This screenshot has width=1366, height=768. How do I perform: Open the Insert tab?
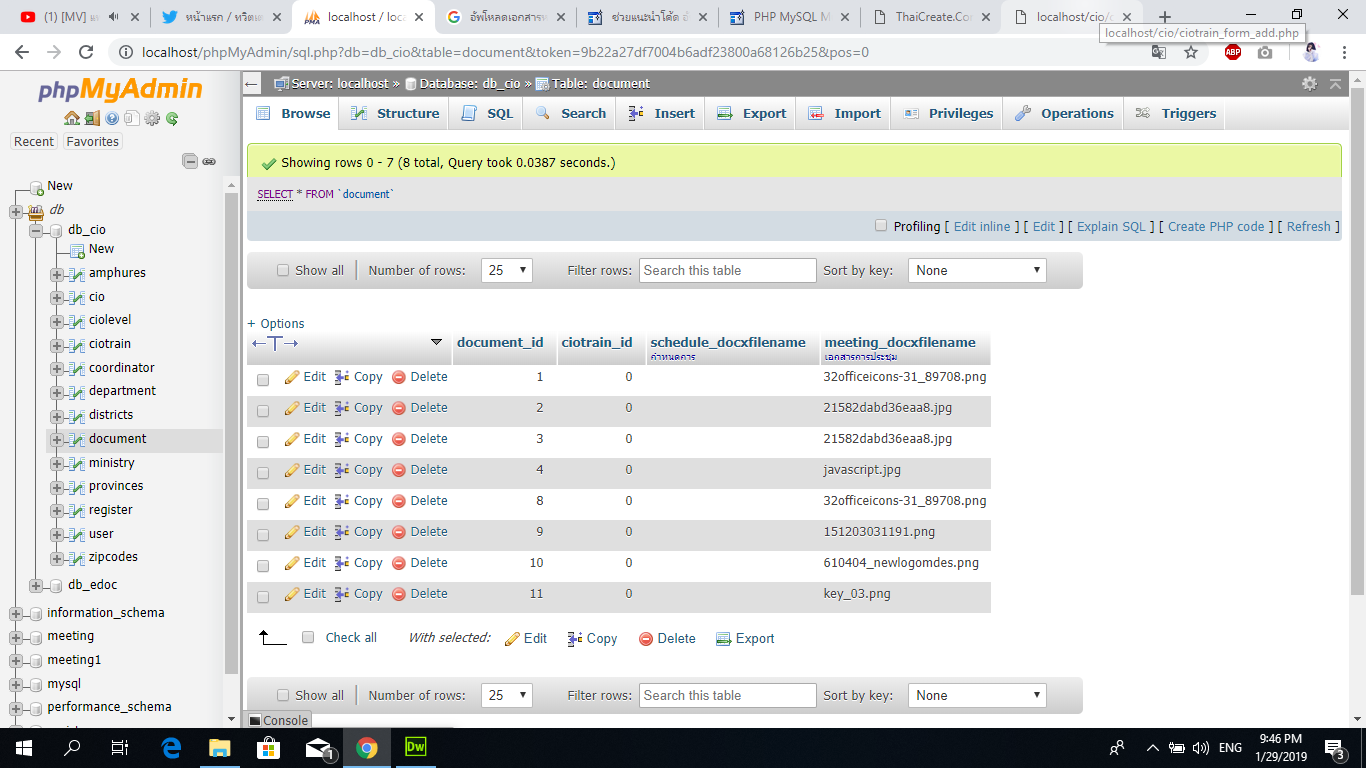[x=661, y=113]
